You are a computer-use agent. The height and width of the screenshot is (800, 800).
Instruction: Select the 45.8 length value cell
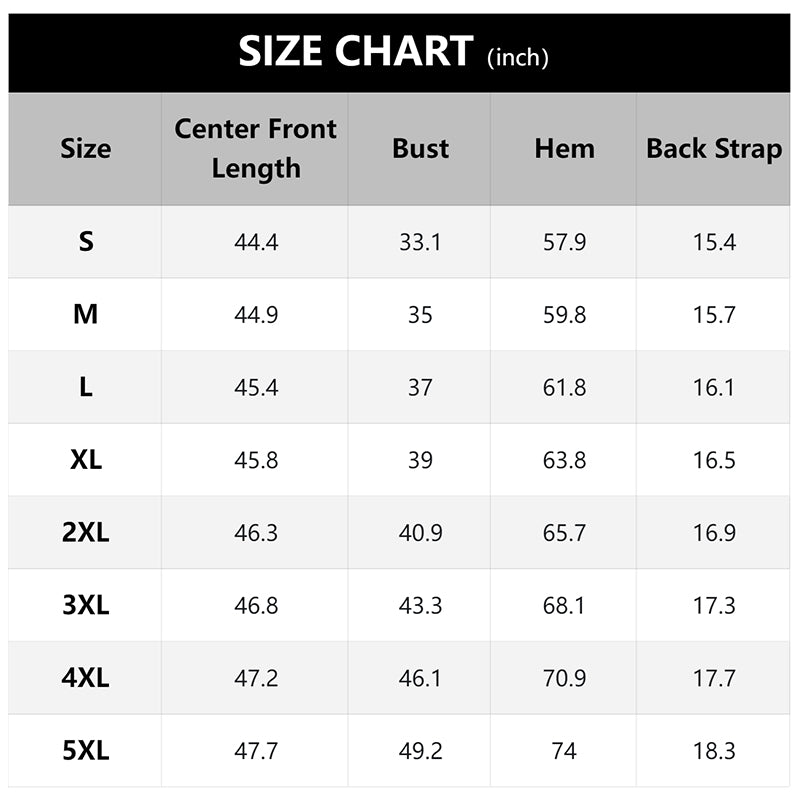(x=256, y=460)
